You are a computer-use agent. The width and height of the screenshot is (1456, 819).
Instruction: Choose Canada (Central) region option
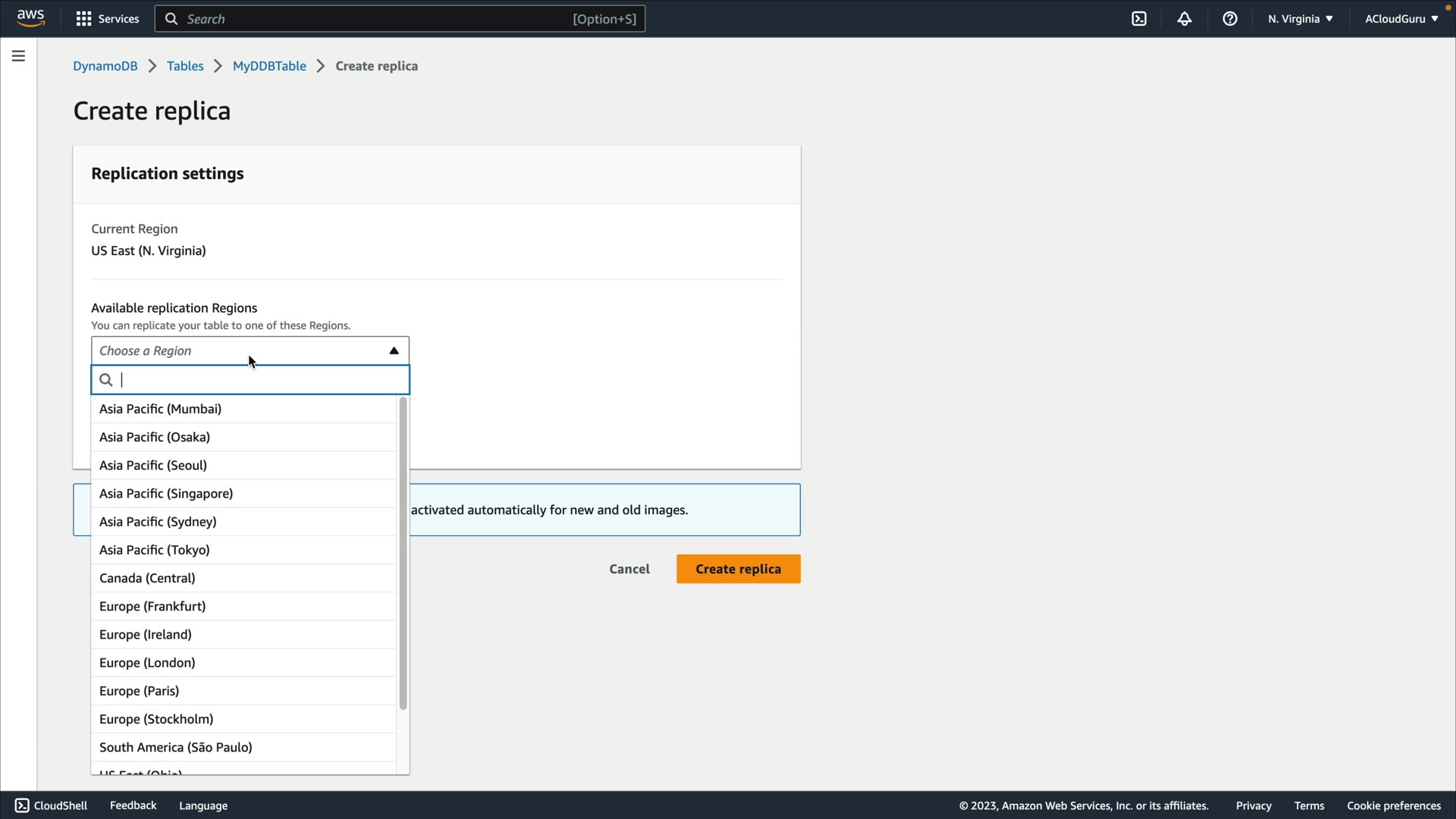tap(147, 578)
